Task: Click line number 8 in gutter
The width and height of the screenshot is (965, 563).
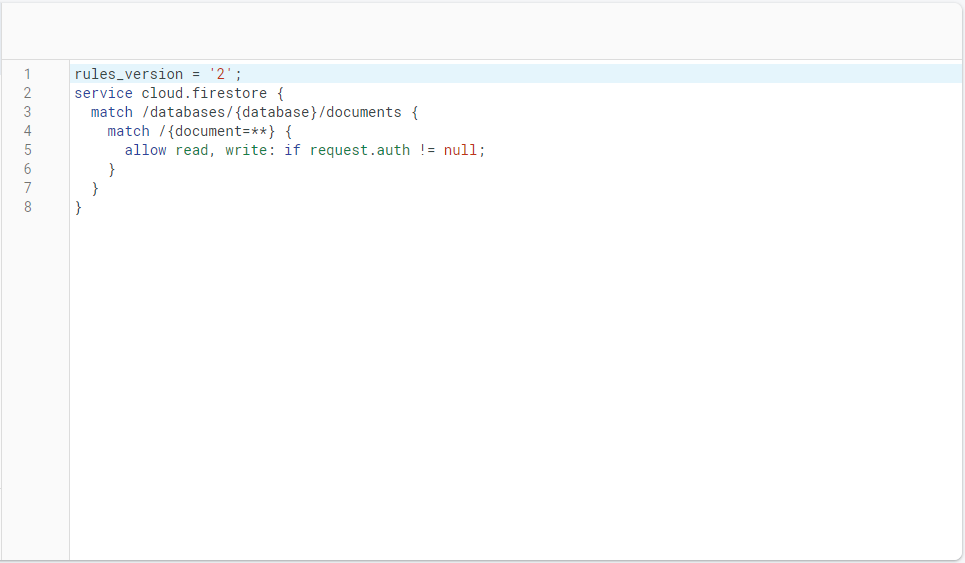Action: 28,208
